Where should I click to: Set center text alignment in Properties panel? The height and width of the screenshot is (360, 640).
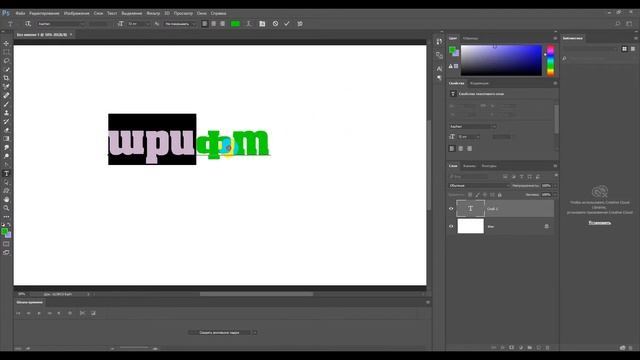pos(461,149)
